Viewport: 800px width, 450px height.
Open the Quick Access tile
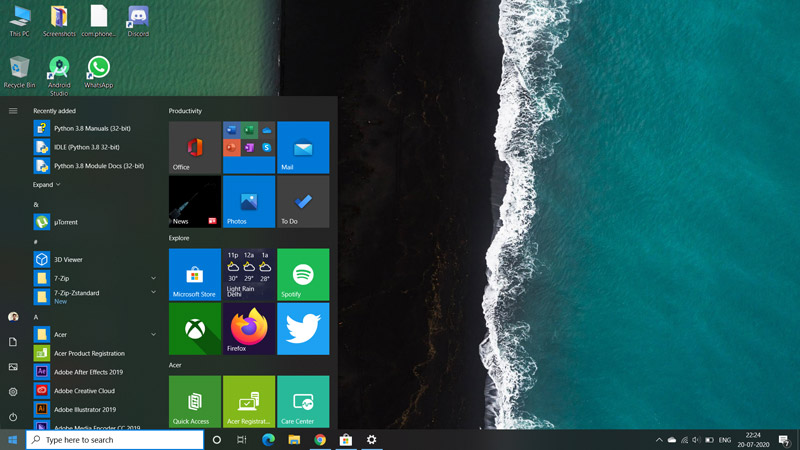pos(195,402)
